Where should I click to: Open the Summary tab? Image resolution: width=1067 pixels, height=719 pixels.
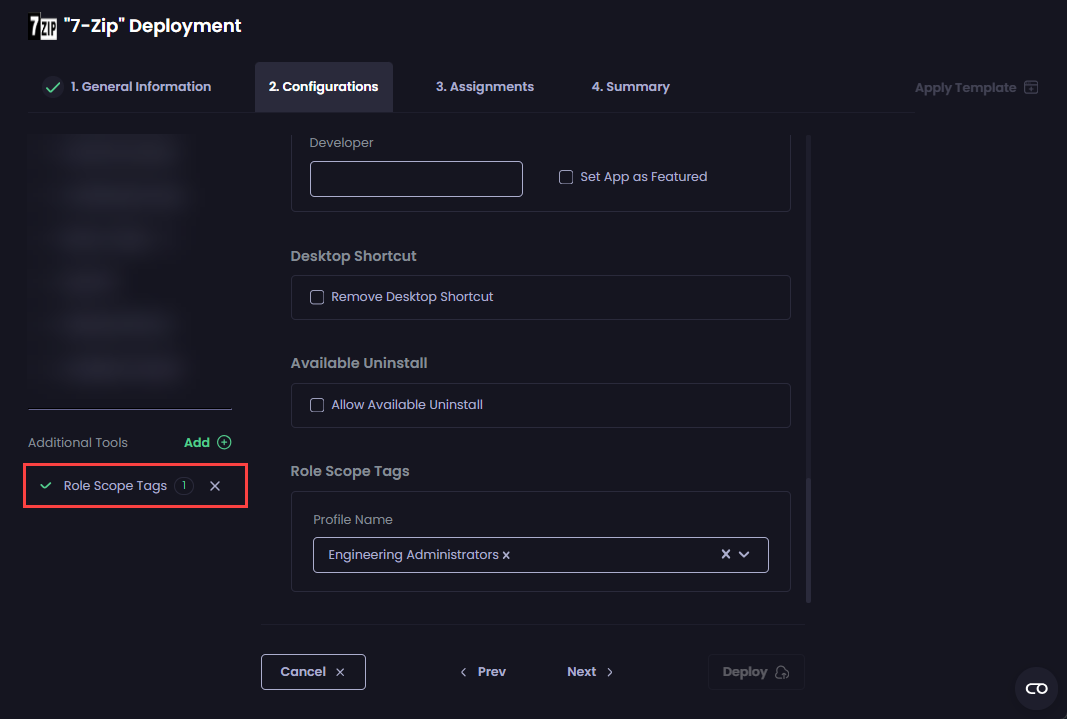(631, 87)
